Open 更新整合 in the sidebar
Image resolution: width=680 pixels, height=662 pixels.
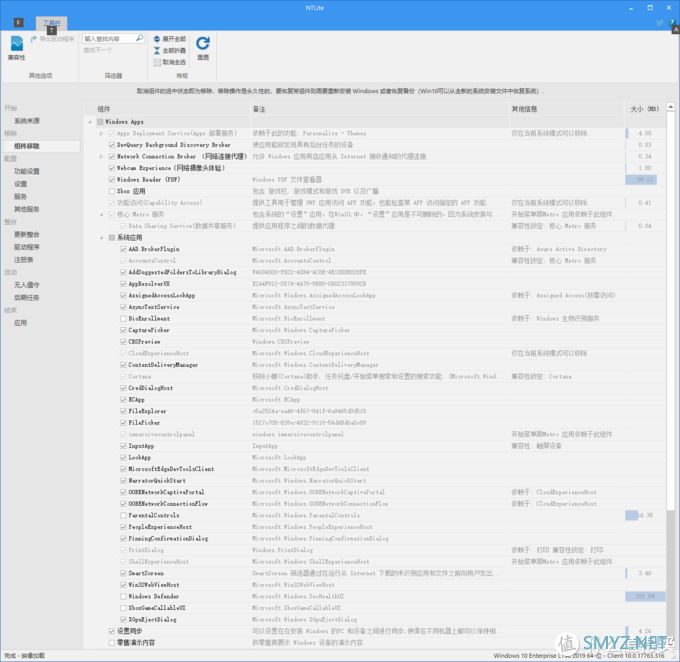coord(27,234)
